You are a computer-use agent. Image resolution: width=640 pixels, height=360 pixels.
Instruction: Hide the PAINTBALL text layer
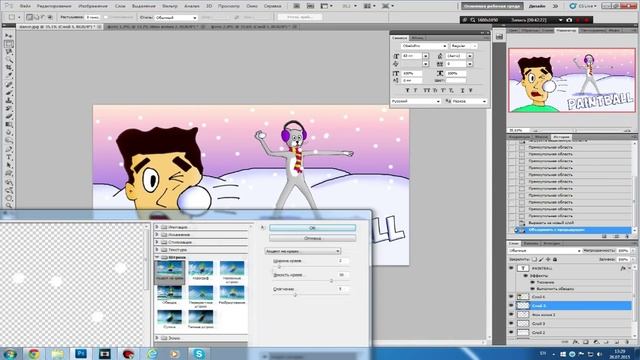click(511, 268)
